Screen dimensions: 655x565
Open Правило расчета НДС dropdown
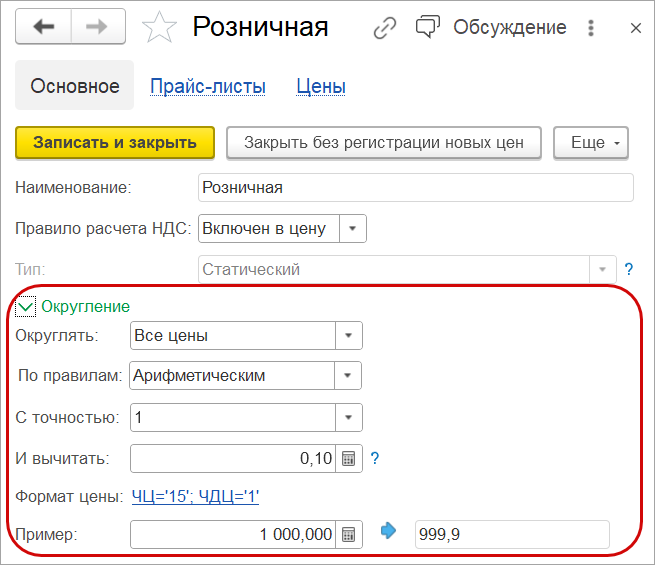pos(353,228)
